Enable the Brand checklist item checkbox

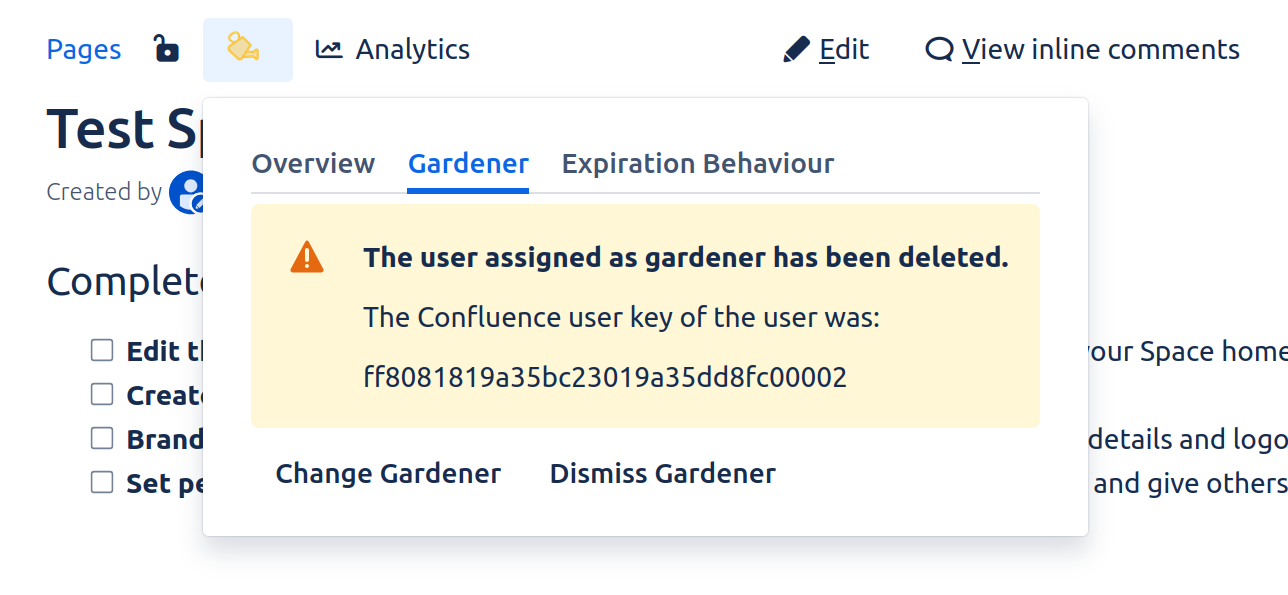click(x=102, y=437)
